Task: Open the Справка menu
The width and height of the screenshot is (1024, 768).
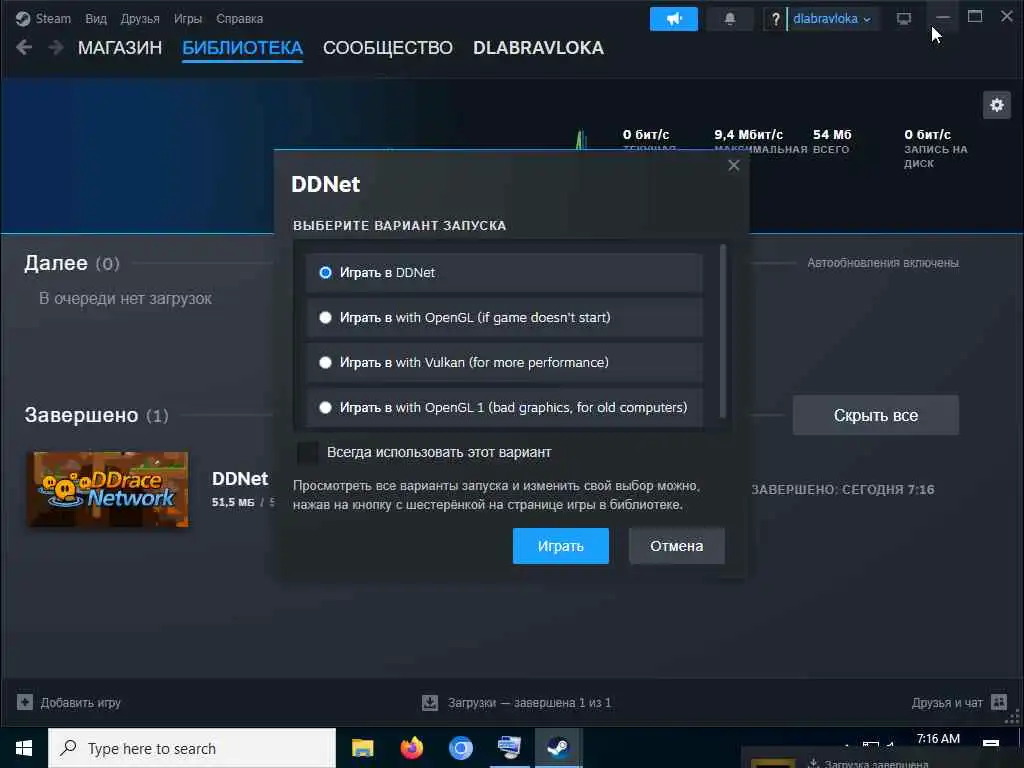Action: point(239,18)
